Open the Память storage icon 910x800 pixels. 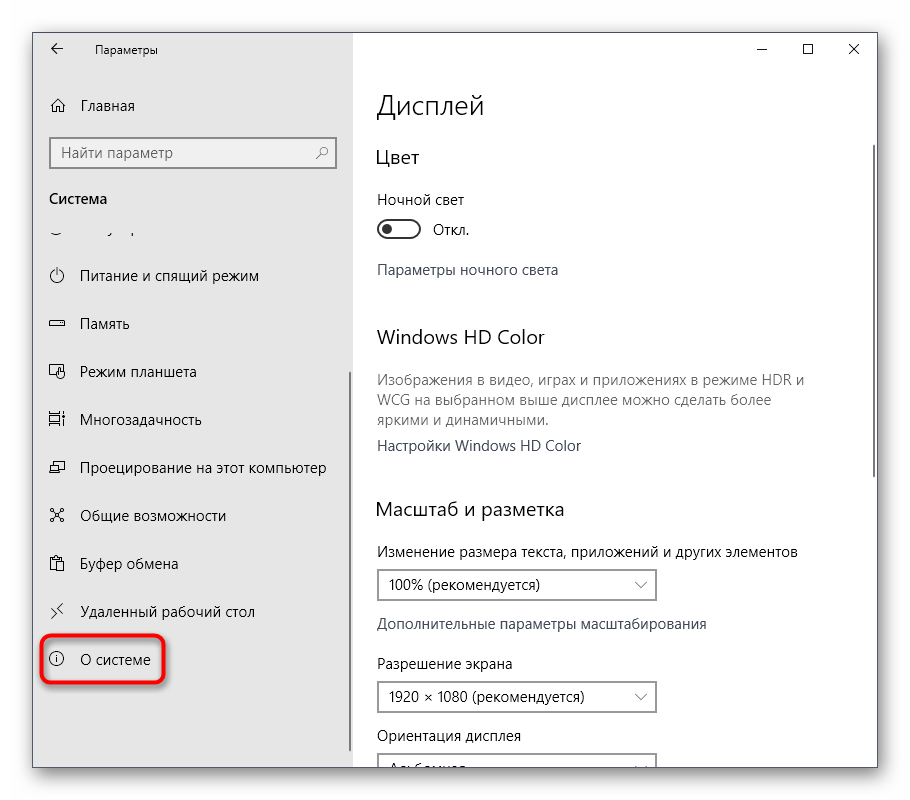(58, 324)
